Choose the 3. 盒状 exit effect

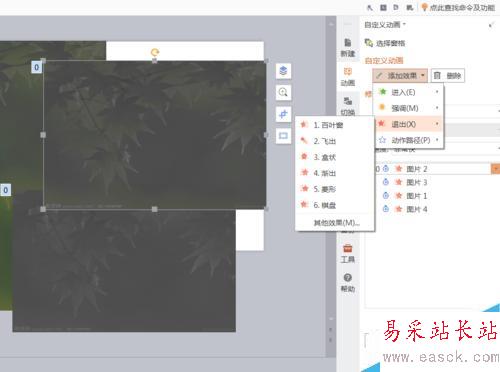click(x=335, y=157)
